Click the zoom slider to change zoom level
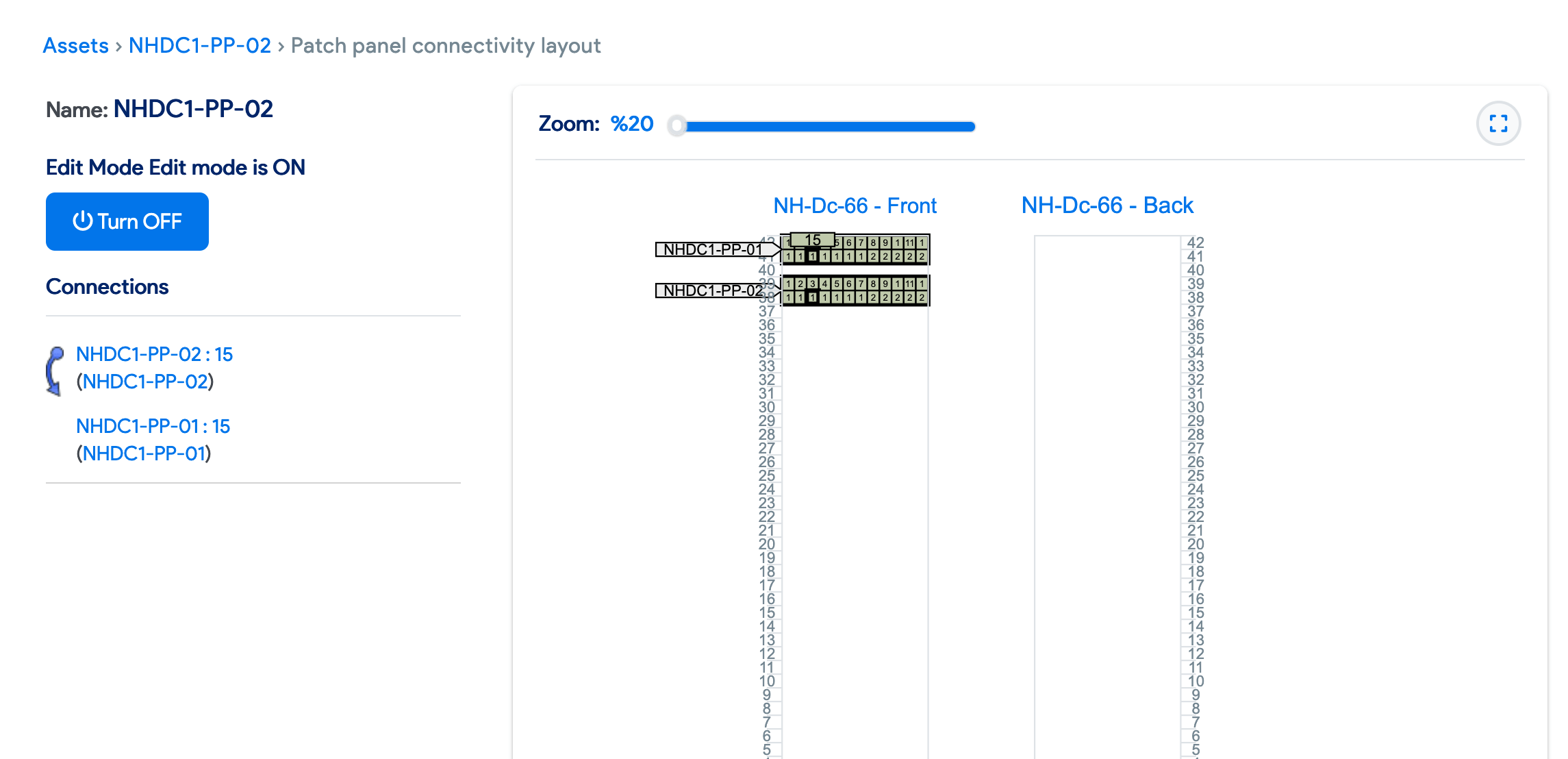Image resolution: width=1568 pixels, height=759 pixels. 822,126
